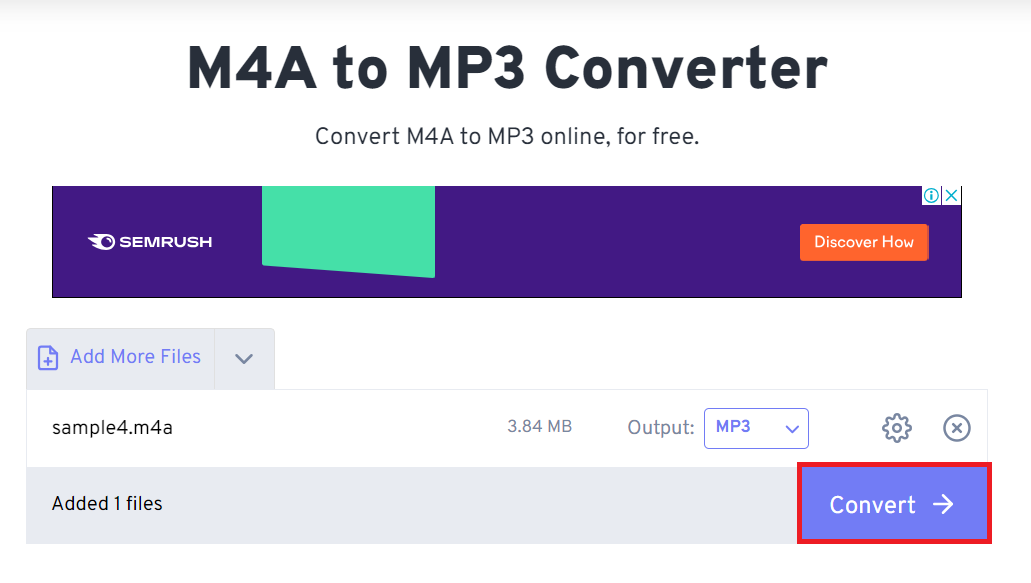Click the SEMRUSH logo in the ad
The width and height of the screenshot is (1031, 583).
tap(148, 241)
